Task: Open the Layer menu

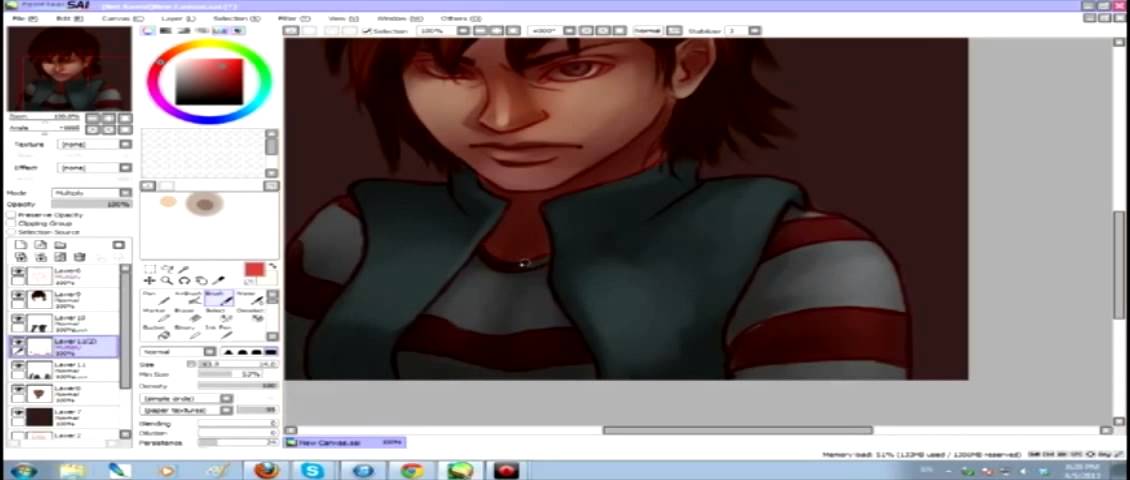Action: pos(177,18)
